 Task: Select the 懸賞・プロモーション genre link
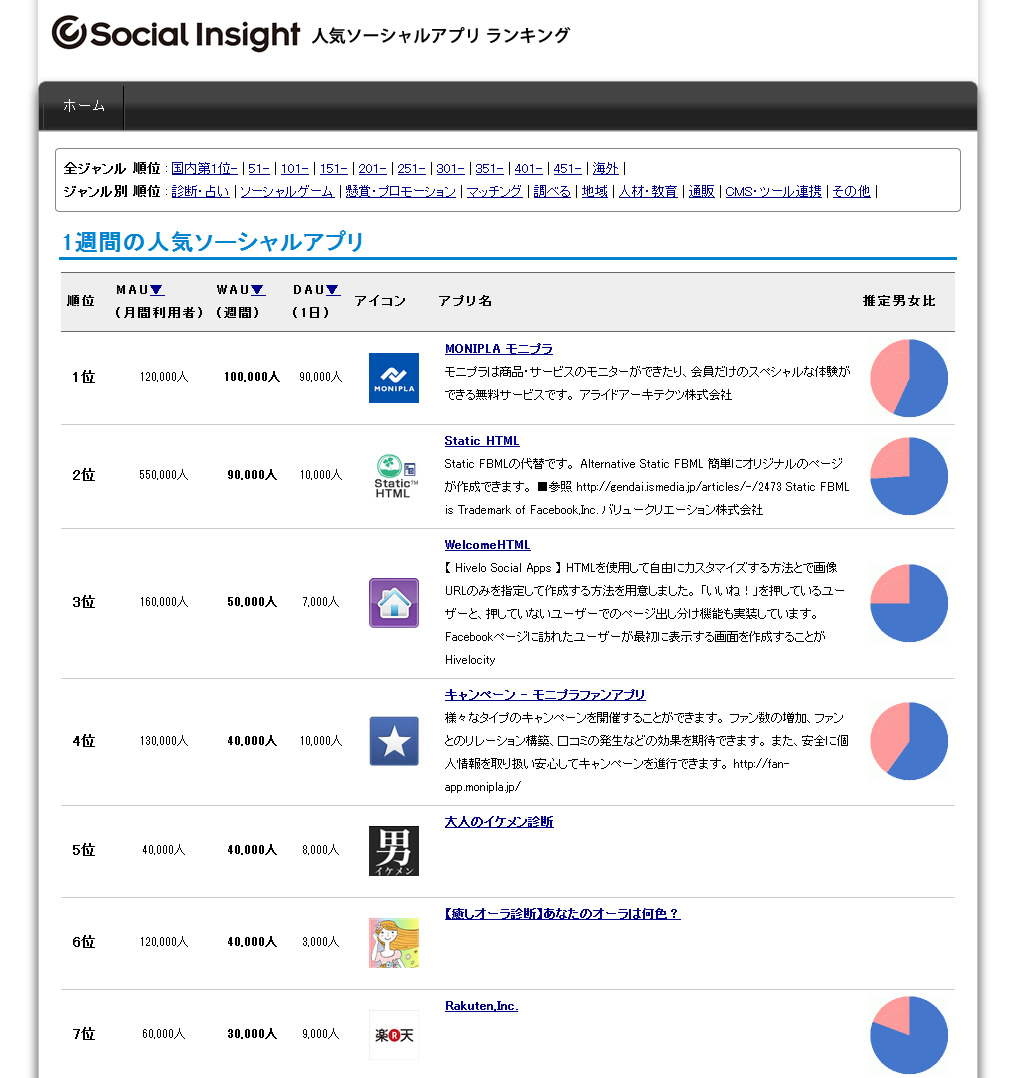(x=401, y=191)
